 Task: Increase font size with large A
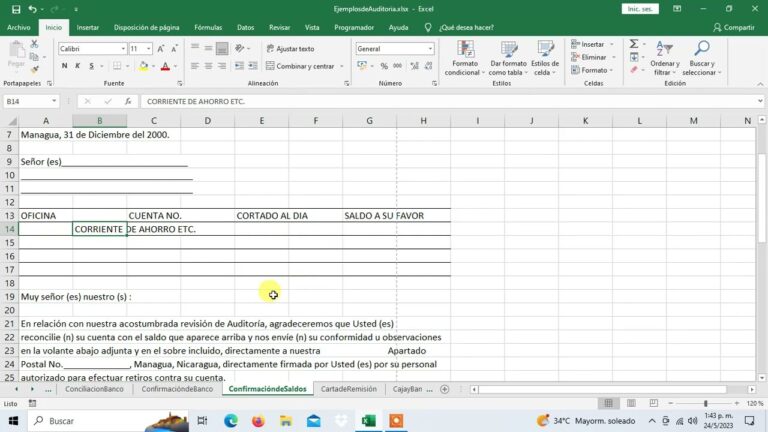point(161,48)
